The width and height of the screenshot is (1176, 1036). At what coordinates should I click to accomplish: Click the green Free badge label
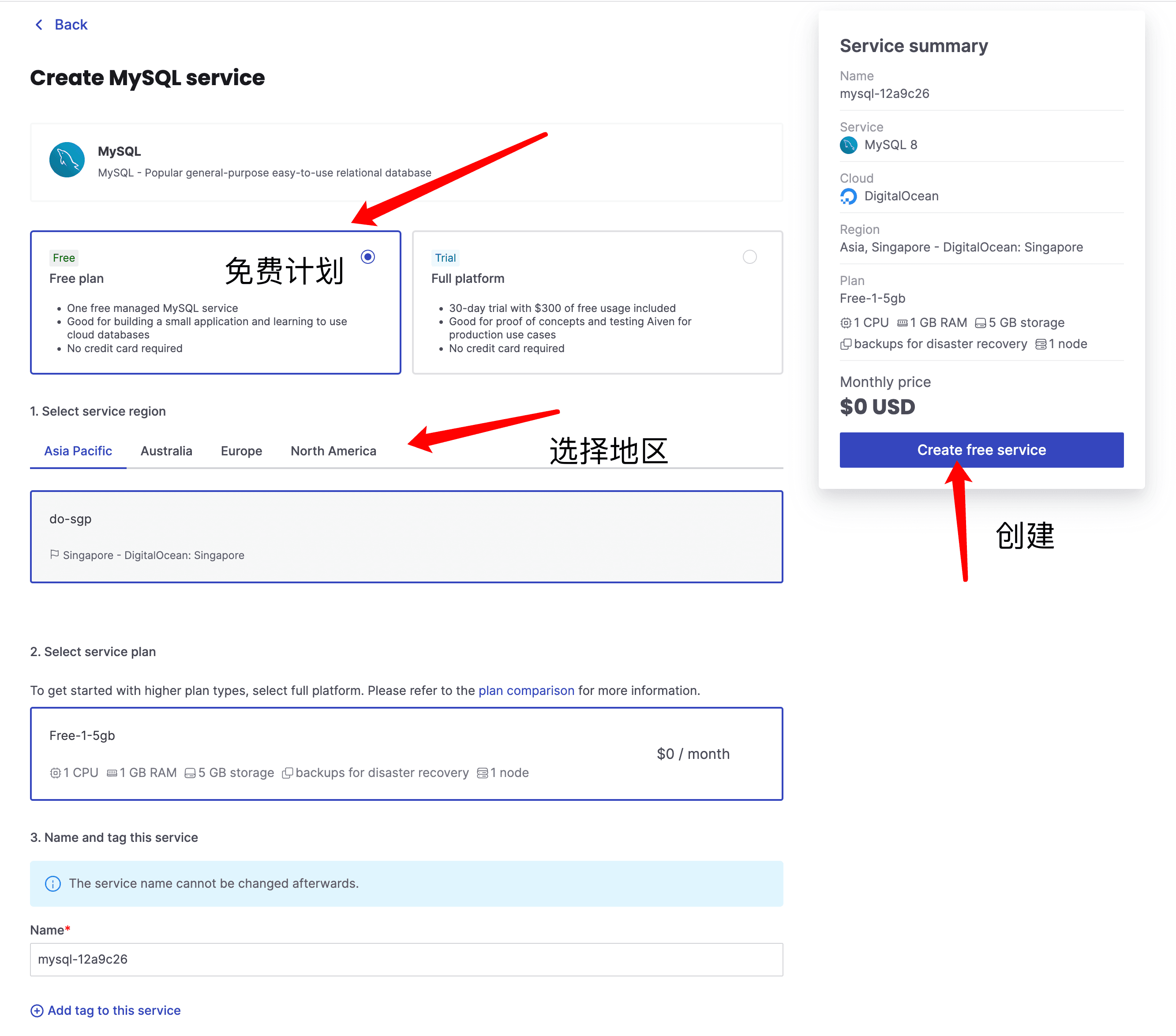64,258
